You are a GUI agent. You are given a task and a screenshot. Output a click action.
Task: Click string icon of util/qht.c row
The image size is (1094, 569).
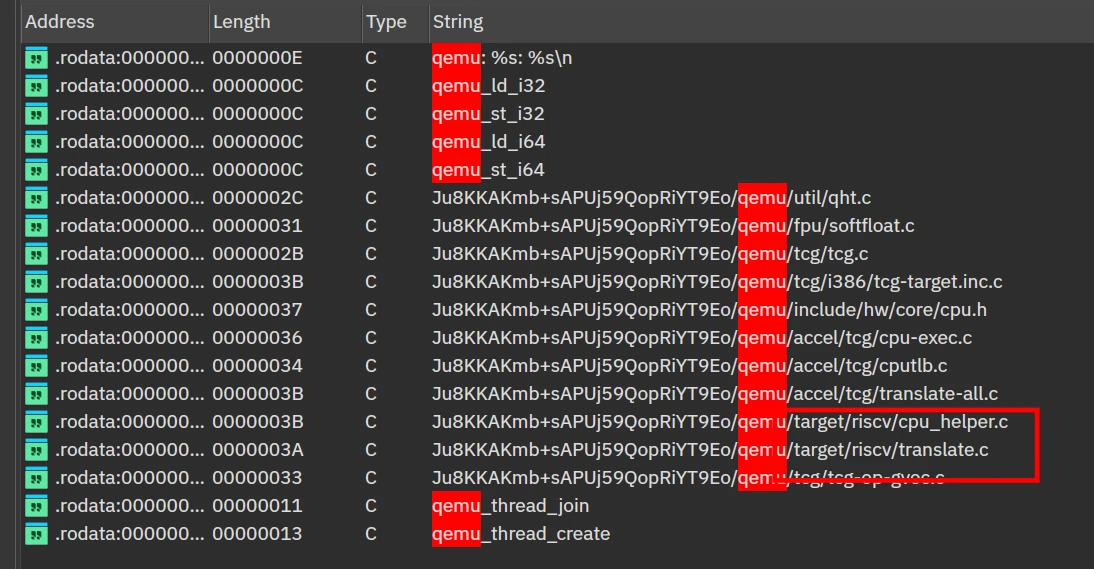tap(36, 198)
